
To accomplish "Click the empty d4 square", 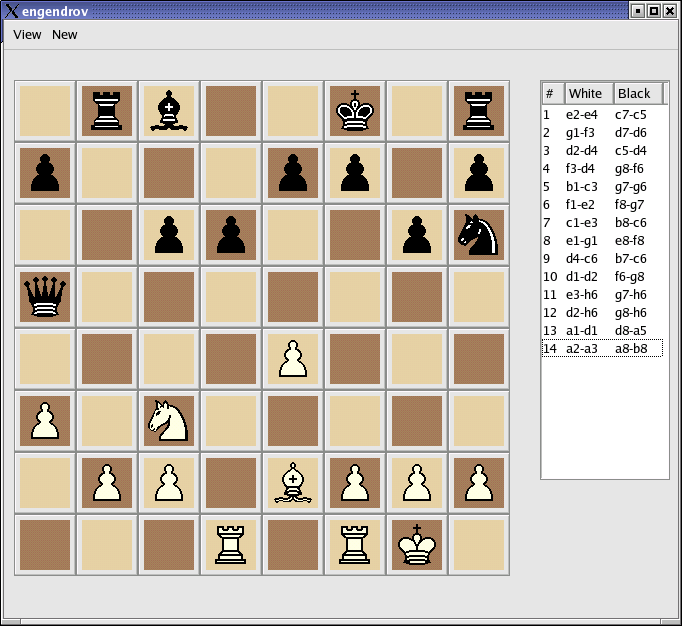I will [x=231, y=359].
